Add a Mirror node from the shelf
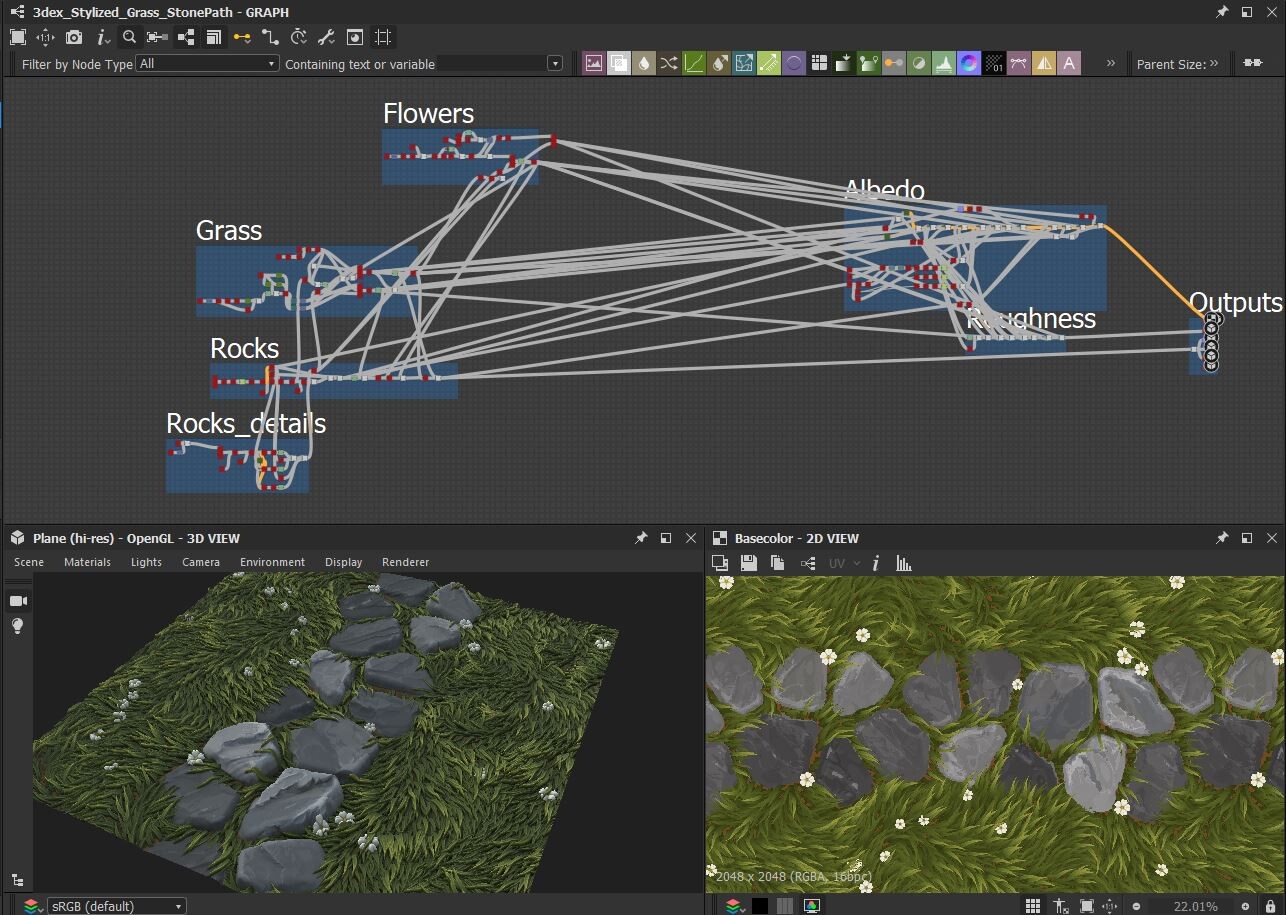 point(1044,63)
